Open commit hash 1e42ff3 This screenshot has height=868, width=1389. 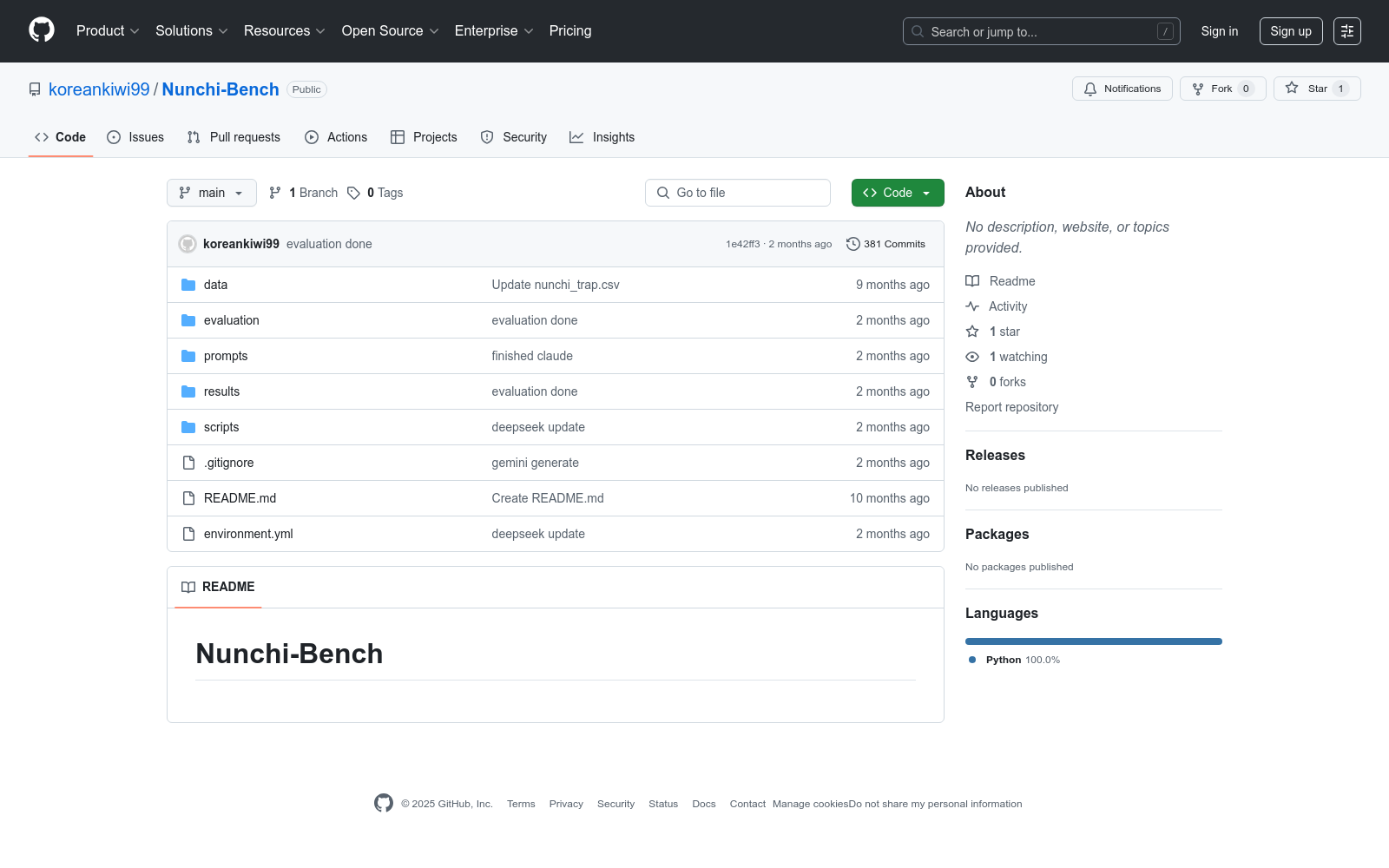(x=742, y=244)
